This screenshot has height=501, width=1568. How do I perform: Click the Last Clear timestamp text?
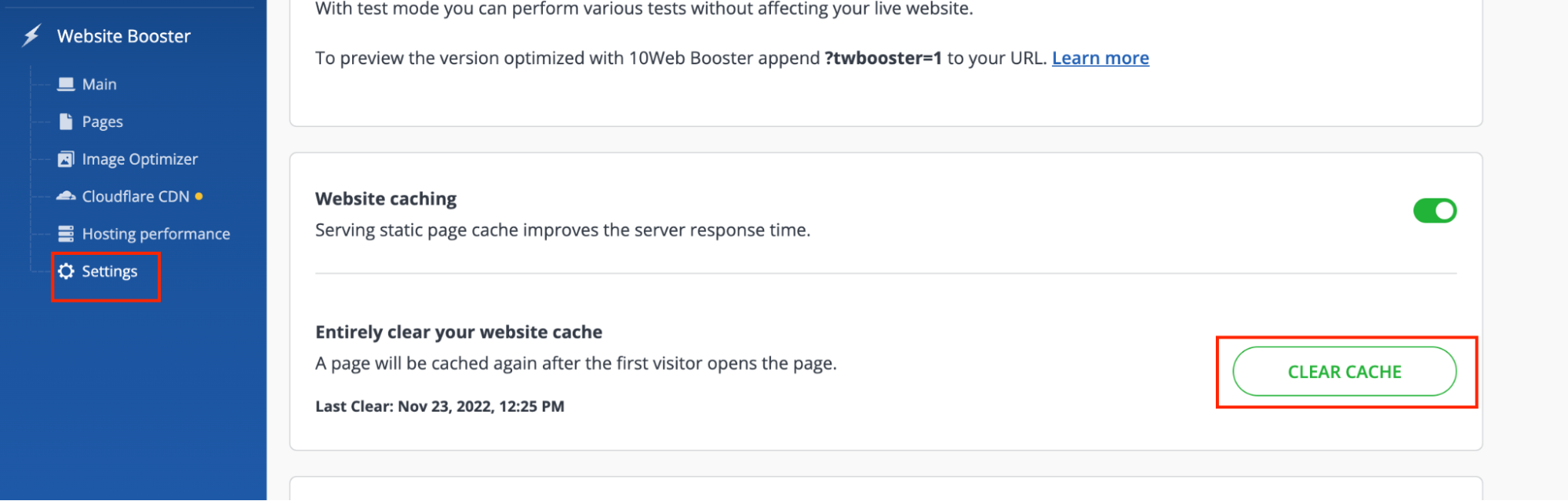click(x=439, y=406)
